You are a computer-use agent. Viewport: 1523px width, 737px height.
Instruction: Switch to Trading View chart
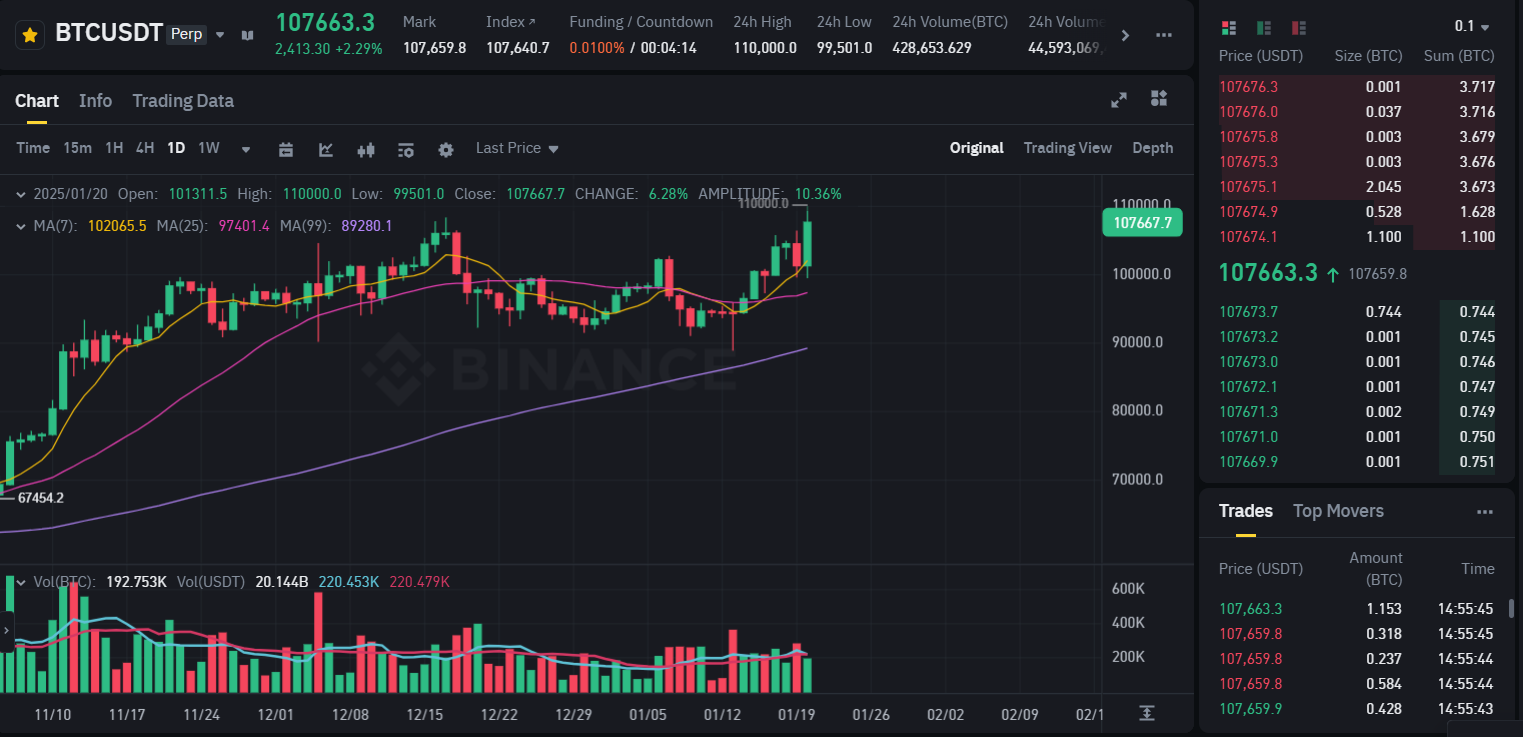click(x=1067, y=148)
